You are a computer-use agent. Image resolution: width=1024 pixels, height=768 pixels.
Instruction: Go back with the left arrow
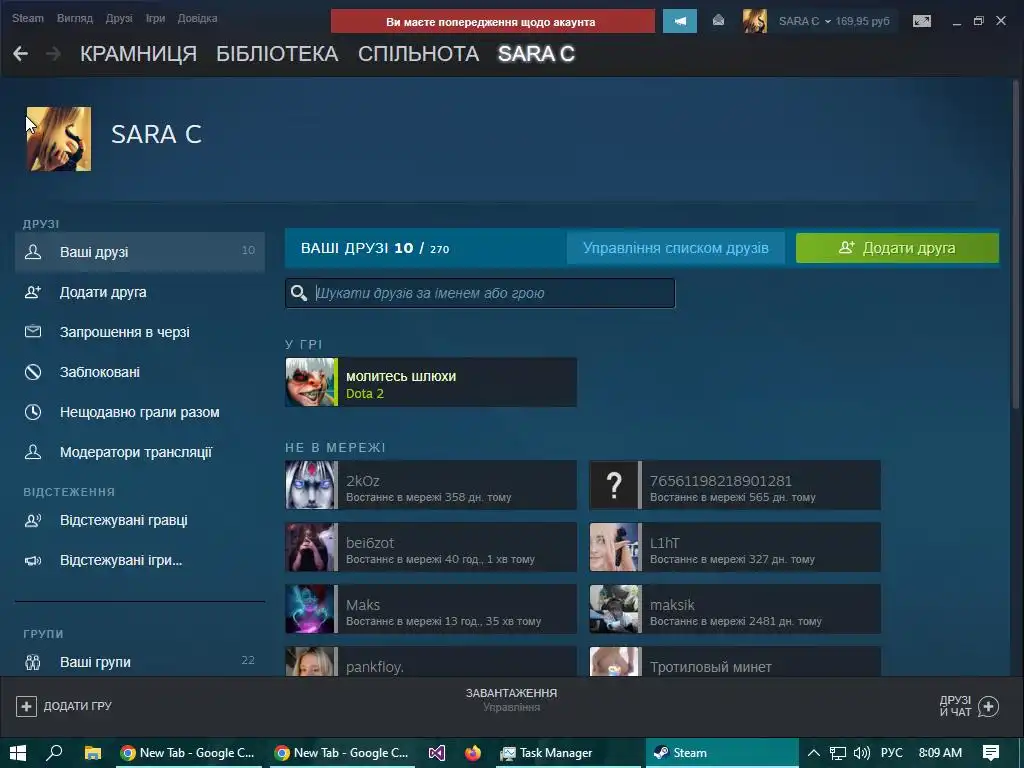(x=20, y=54)
